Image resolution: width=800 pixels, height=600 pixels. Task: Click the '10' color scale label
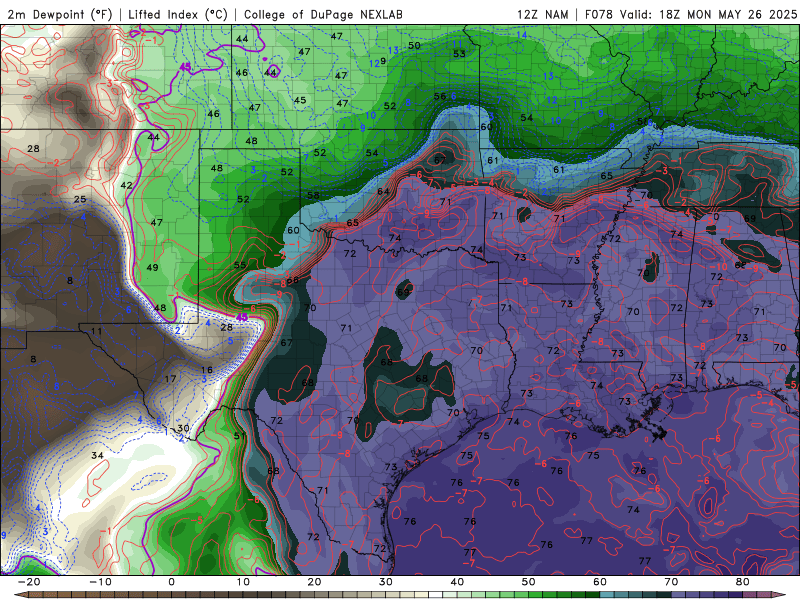243,582
